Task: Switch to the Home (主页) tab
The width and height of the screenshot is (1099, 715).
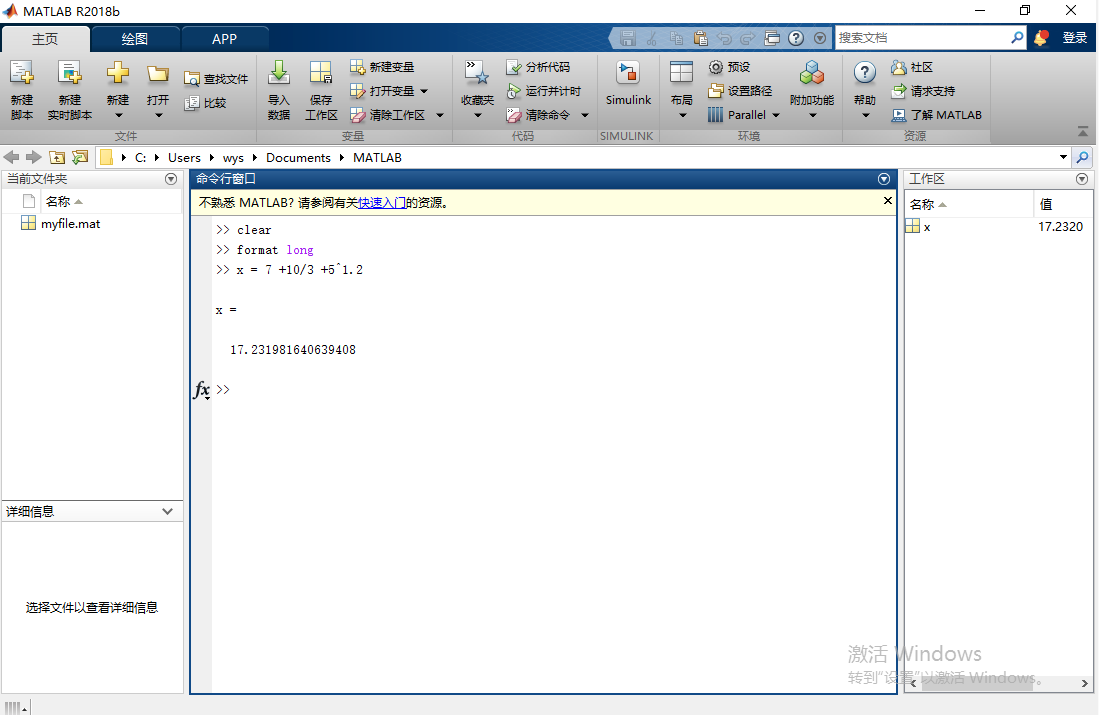Action: [x=46, y=39]
